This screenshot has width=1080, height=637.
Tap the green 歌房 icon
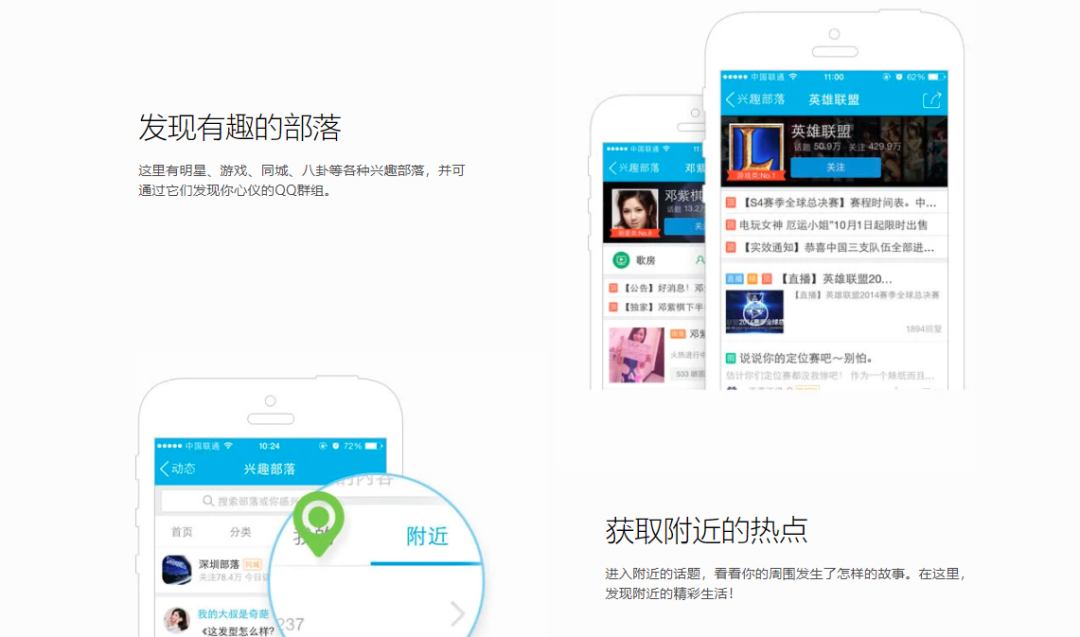[621, 260]
